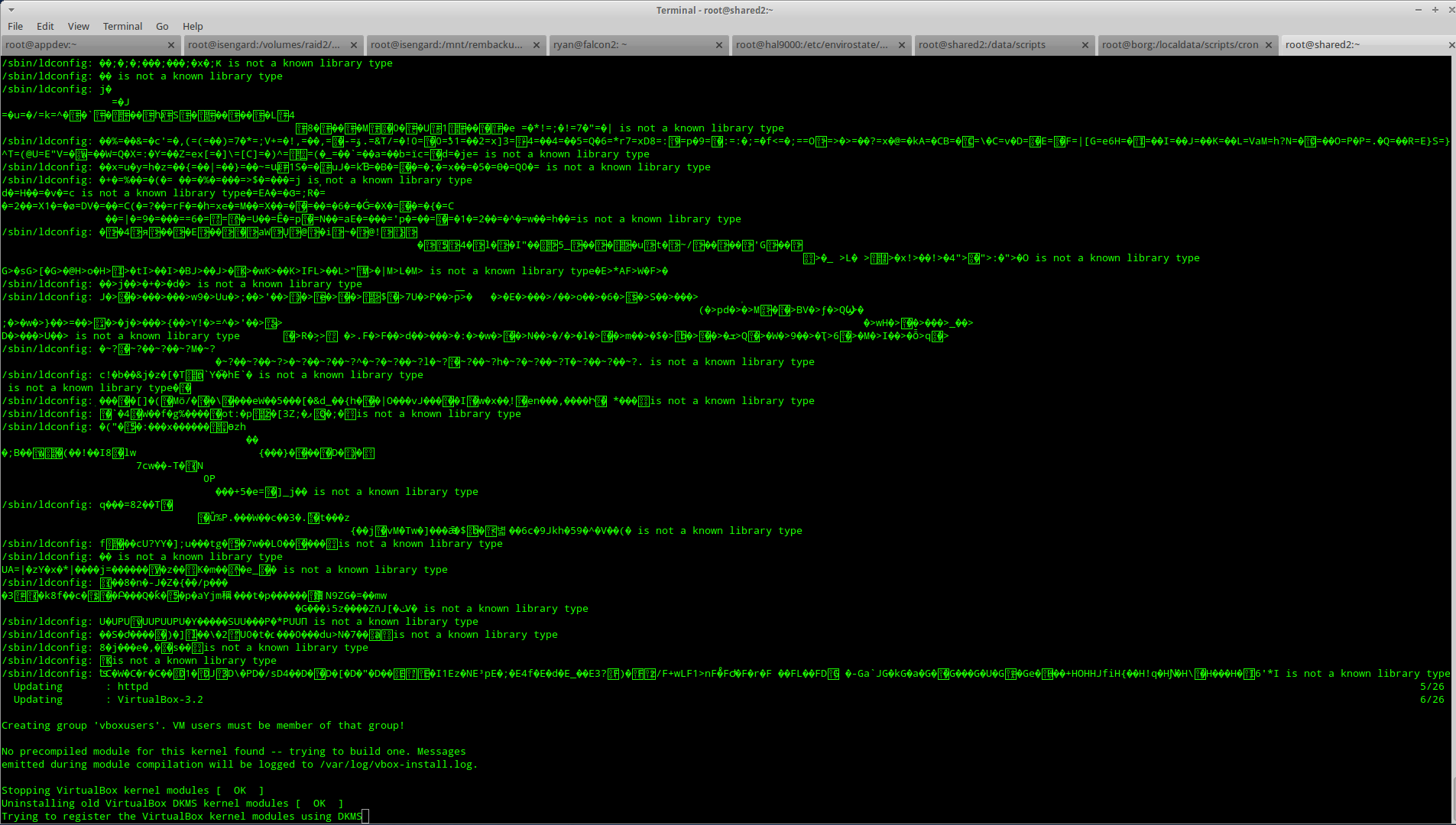This screenshot has width=1456, height=825.
Task: Maximize the terminal window
Action: pyautogui.click(x=1435, y=10)
